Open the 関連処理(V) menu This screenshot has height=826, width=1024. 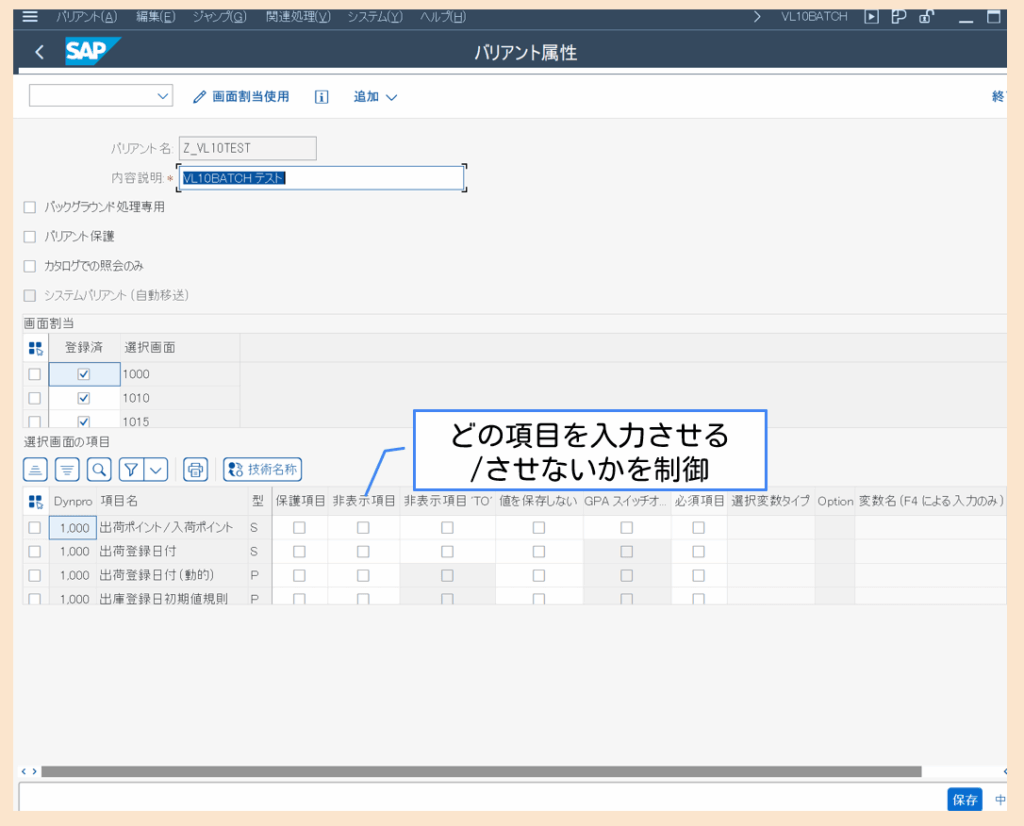point(298,17)
